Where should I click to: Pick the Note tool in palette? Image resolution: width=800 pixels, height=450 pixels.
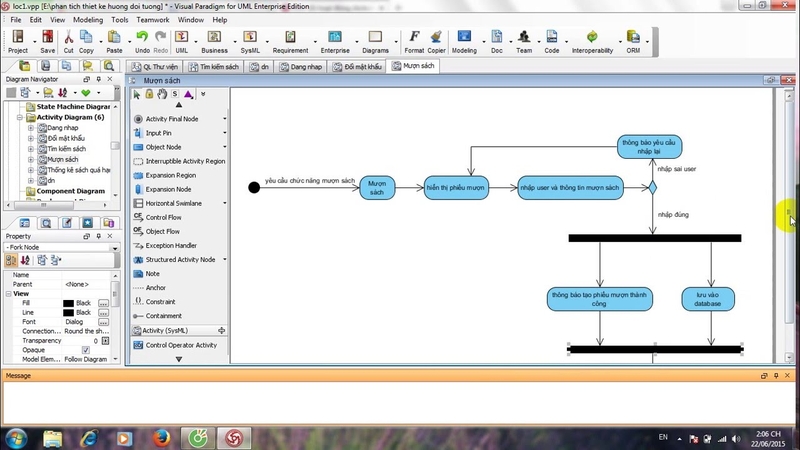152,274
